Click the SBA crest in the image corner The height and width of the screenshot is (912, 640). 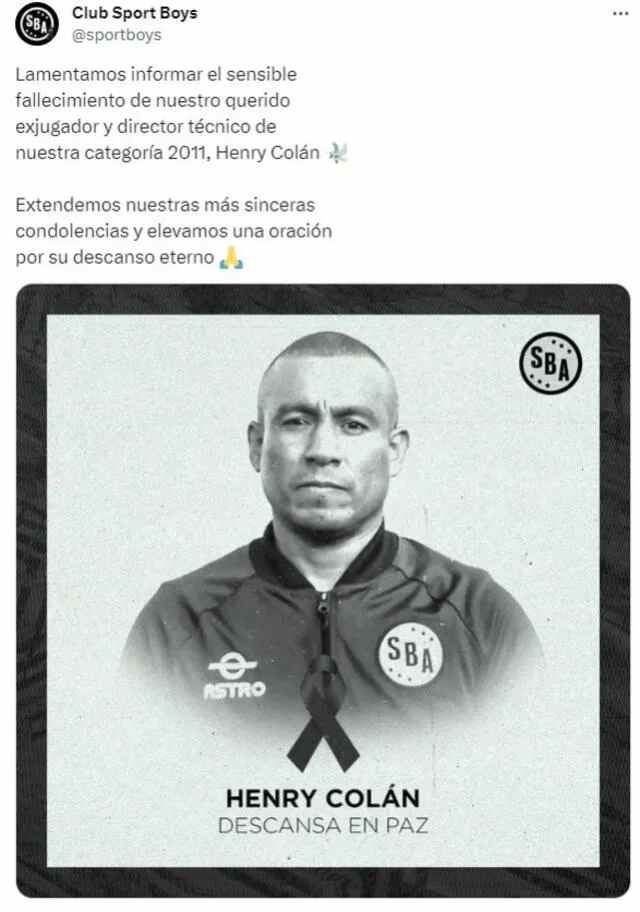pyautogui.click(x=550, y=362)
